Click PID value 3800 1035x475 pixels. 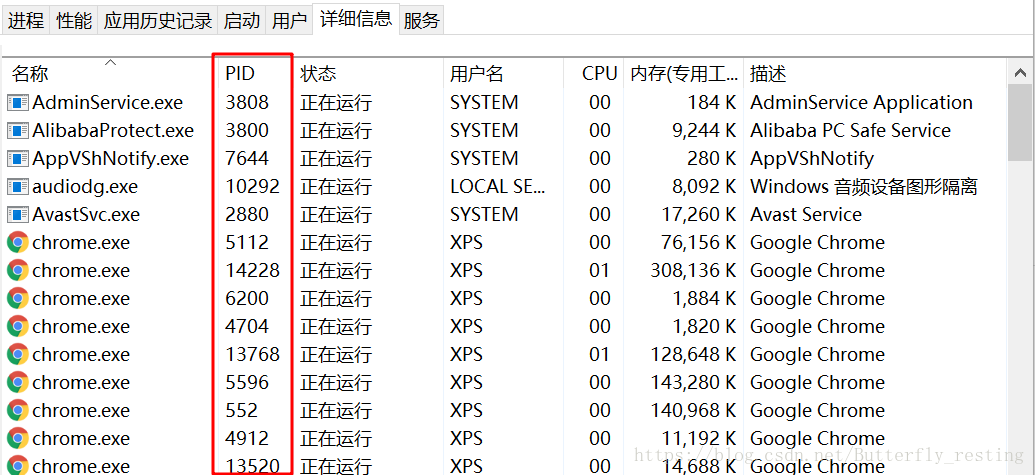click(247, 131)
